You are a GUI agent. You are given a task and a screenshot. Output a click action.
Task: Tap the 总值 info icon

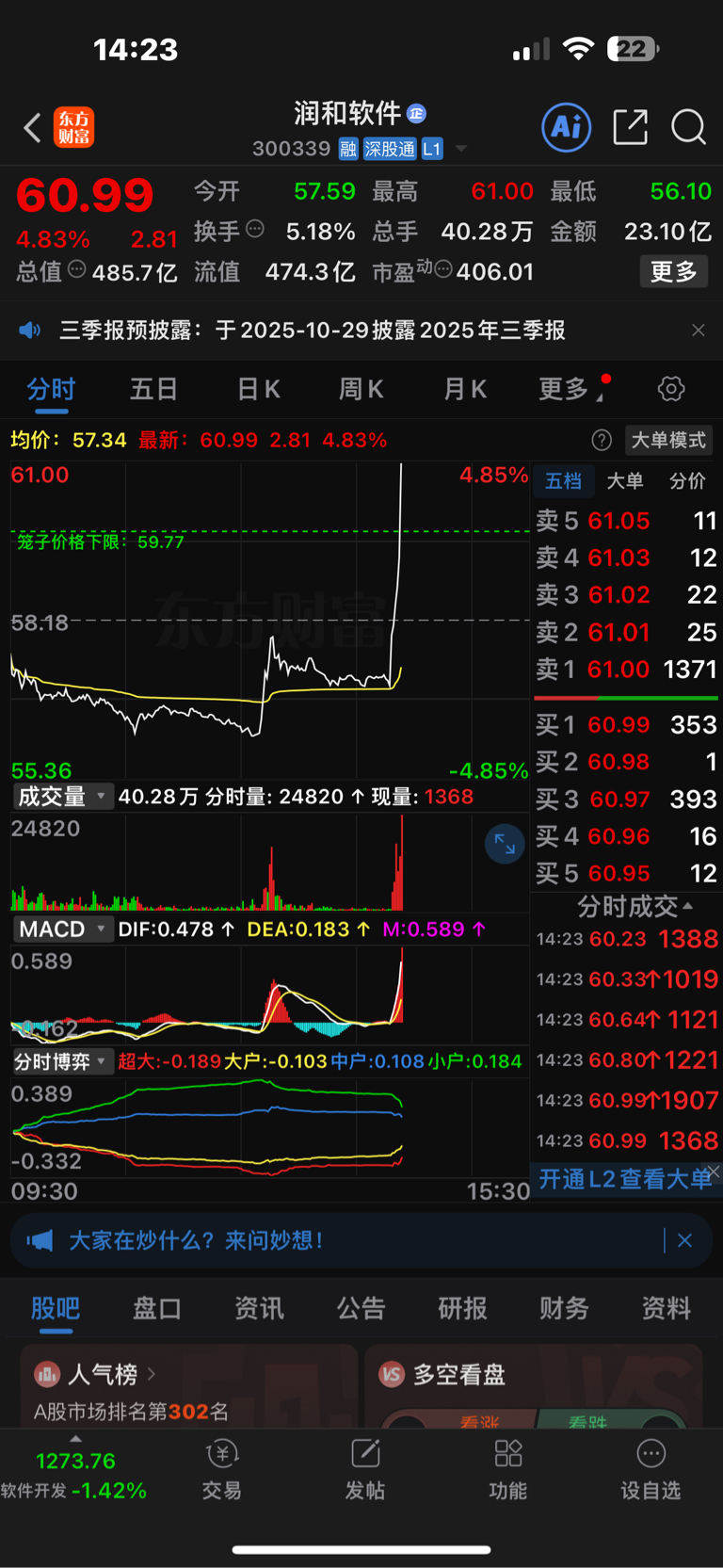(77, 270)
